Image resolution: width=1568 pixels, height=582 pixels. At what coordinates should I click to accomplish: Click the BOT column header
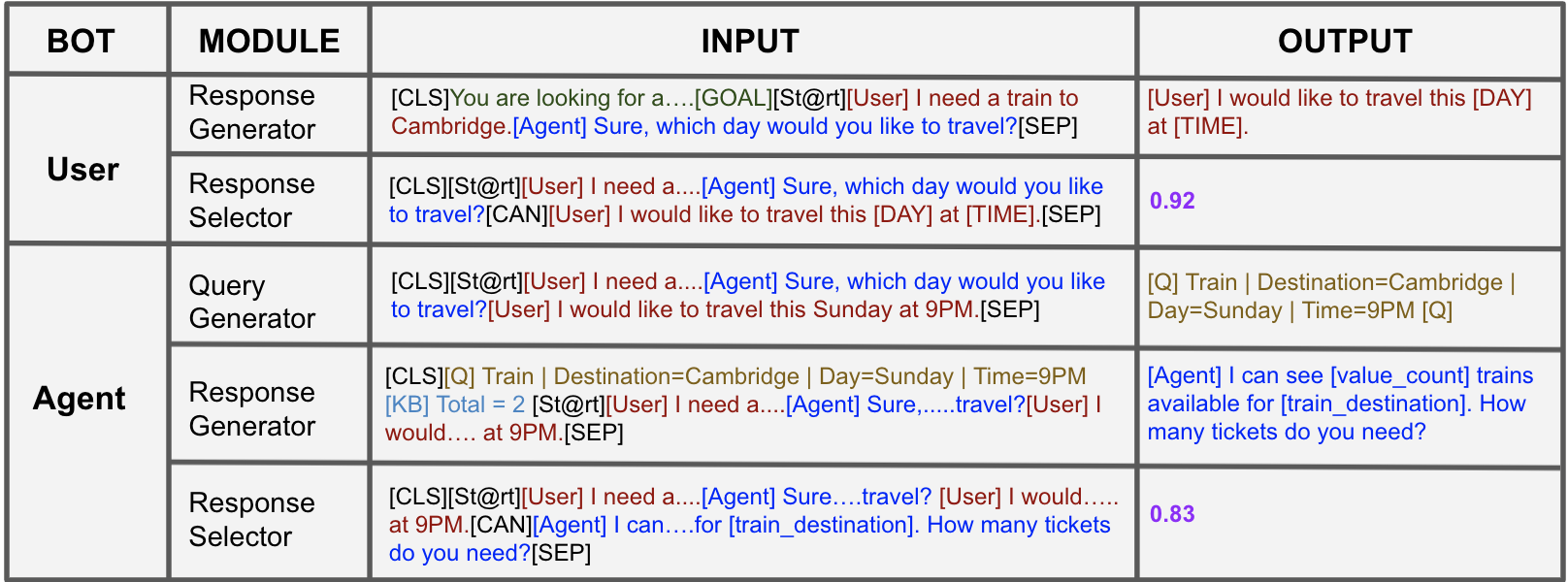(x=82, y=42)
